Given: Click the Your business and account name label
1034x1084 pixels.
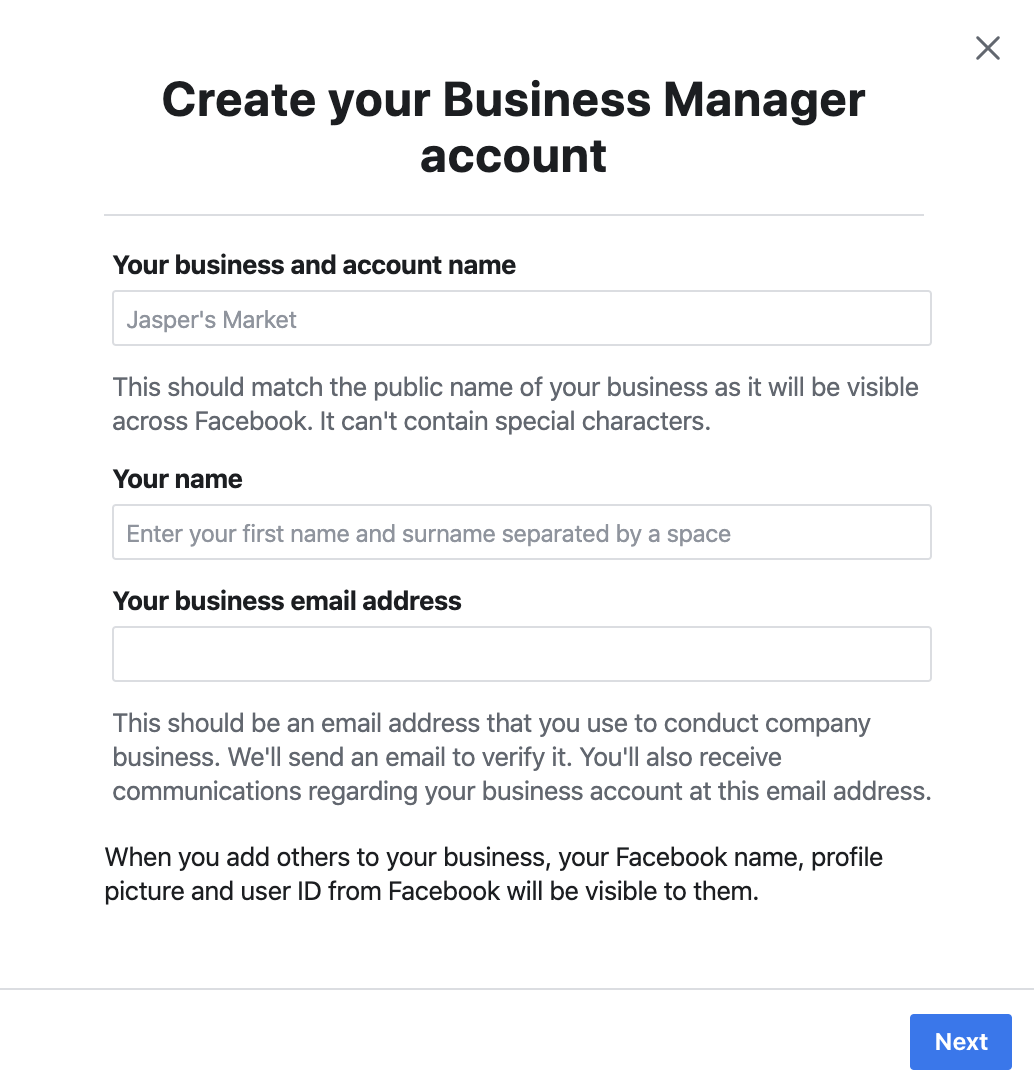Looking at the screenshot, I should pos(313,264).
